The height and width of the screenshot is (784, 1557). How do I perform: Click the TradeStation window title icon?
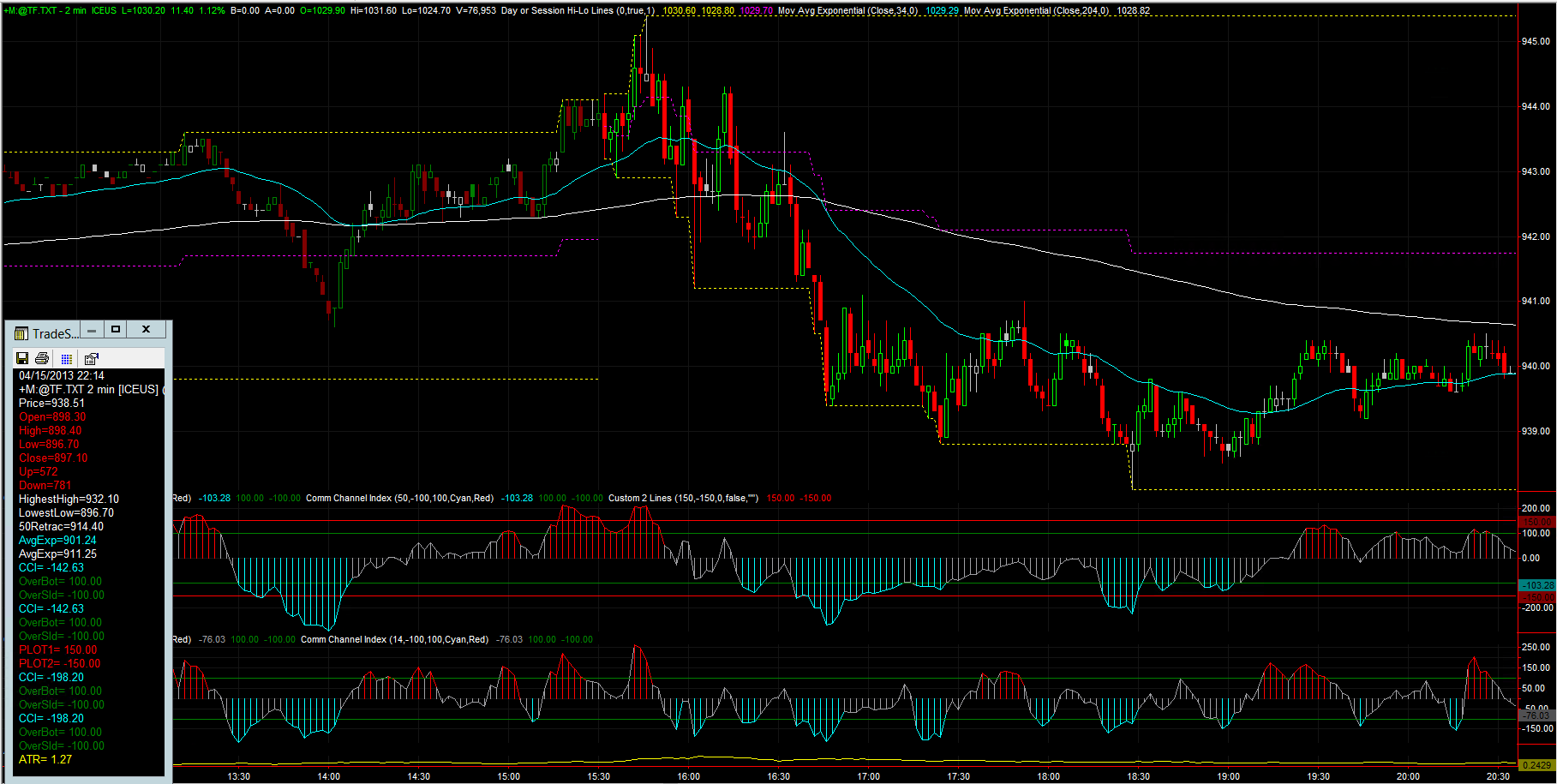pyautogui.click(x=21, y=333)
